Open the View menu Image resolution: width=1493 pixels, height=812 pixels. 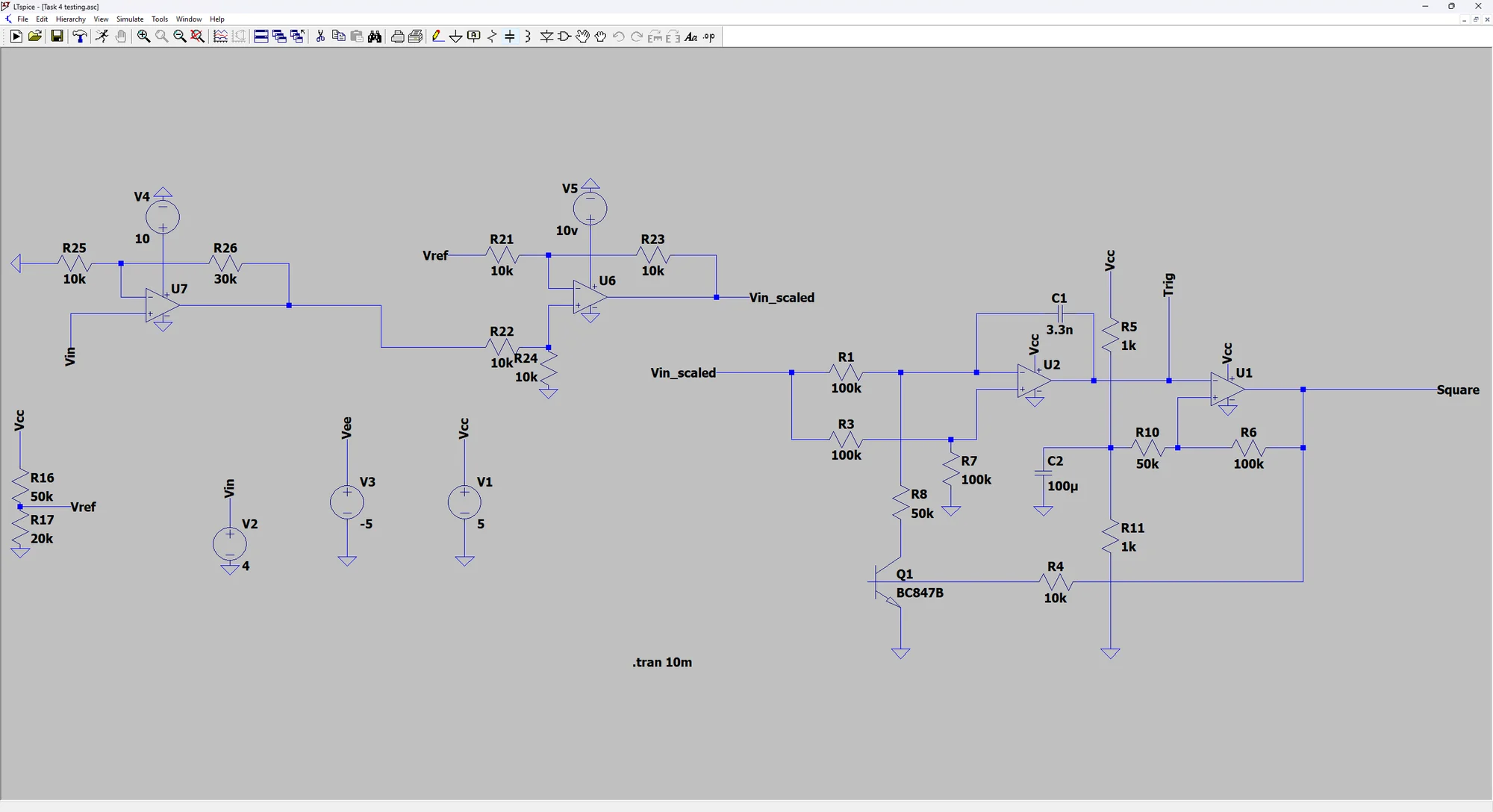[101, 19]
